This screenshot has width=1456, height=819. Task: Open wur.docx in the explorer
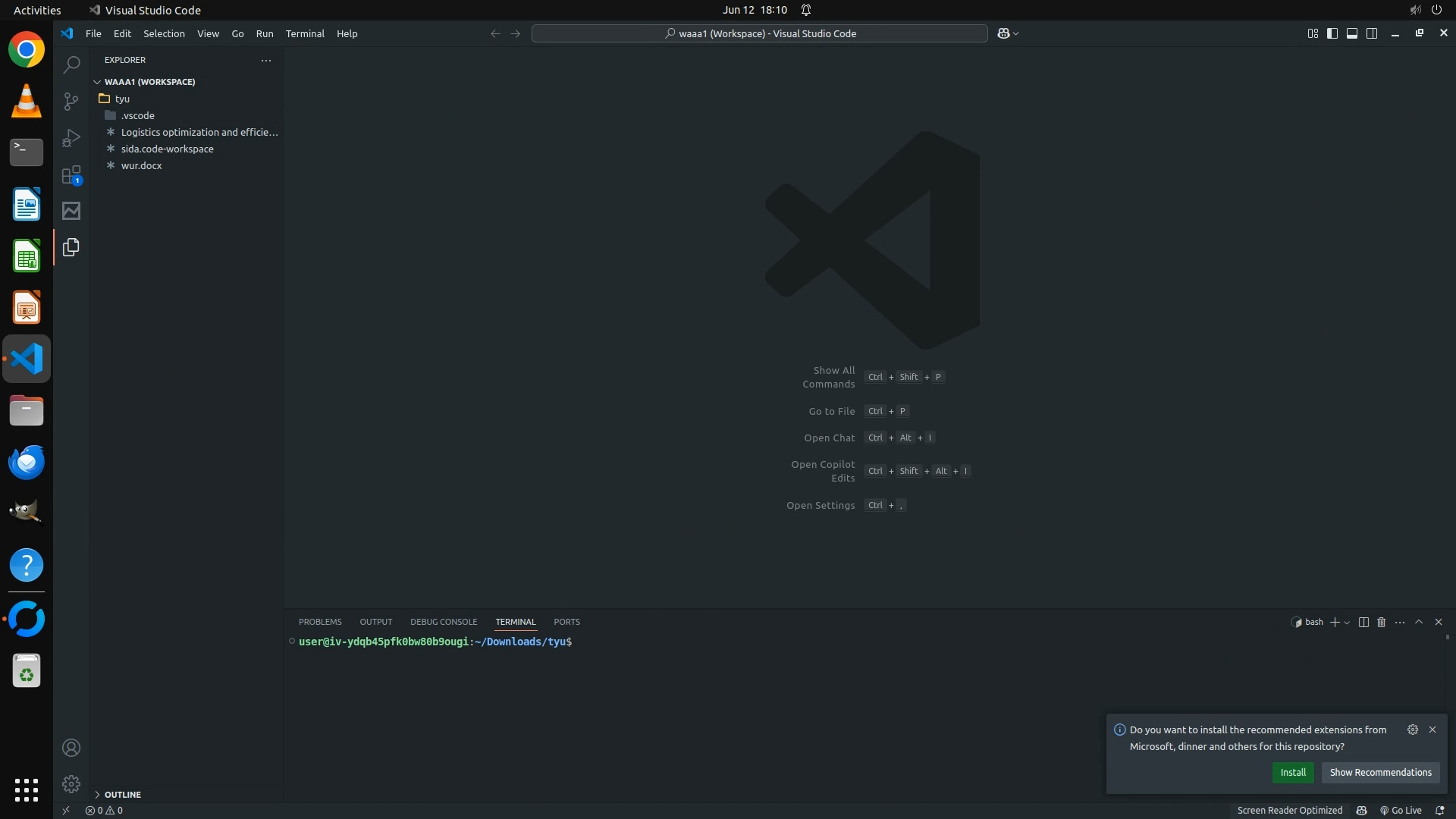tap(141, 165)
